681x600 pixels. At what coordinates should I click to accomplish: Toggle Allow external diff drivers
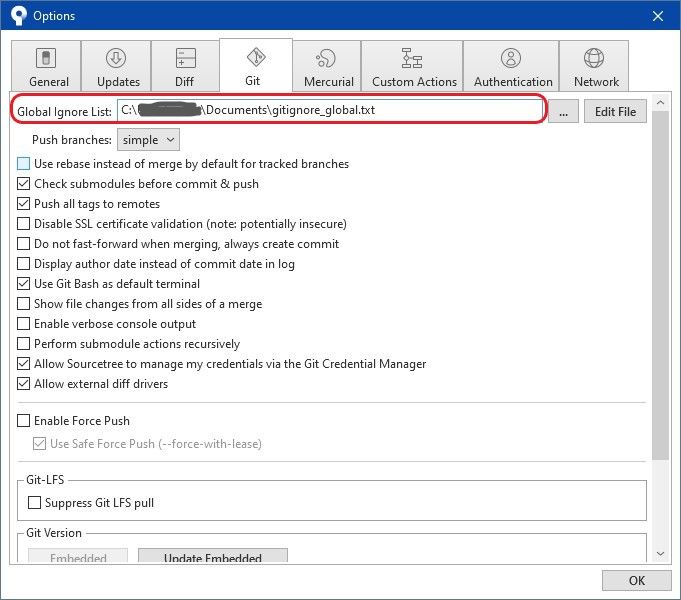coord(23,384)
